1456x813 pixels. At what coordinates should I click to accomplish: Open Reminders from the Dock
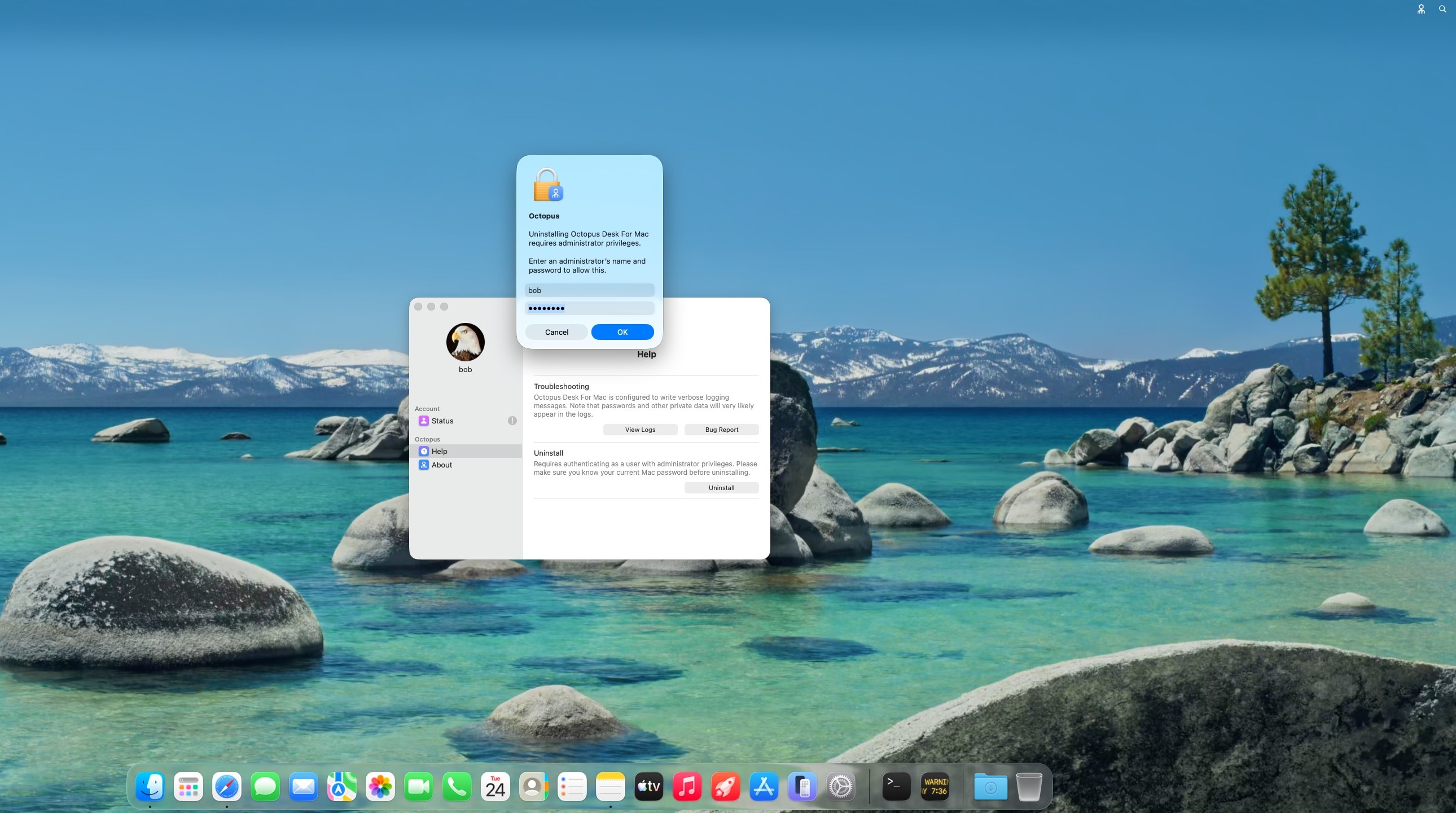coord(572,786)
